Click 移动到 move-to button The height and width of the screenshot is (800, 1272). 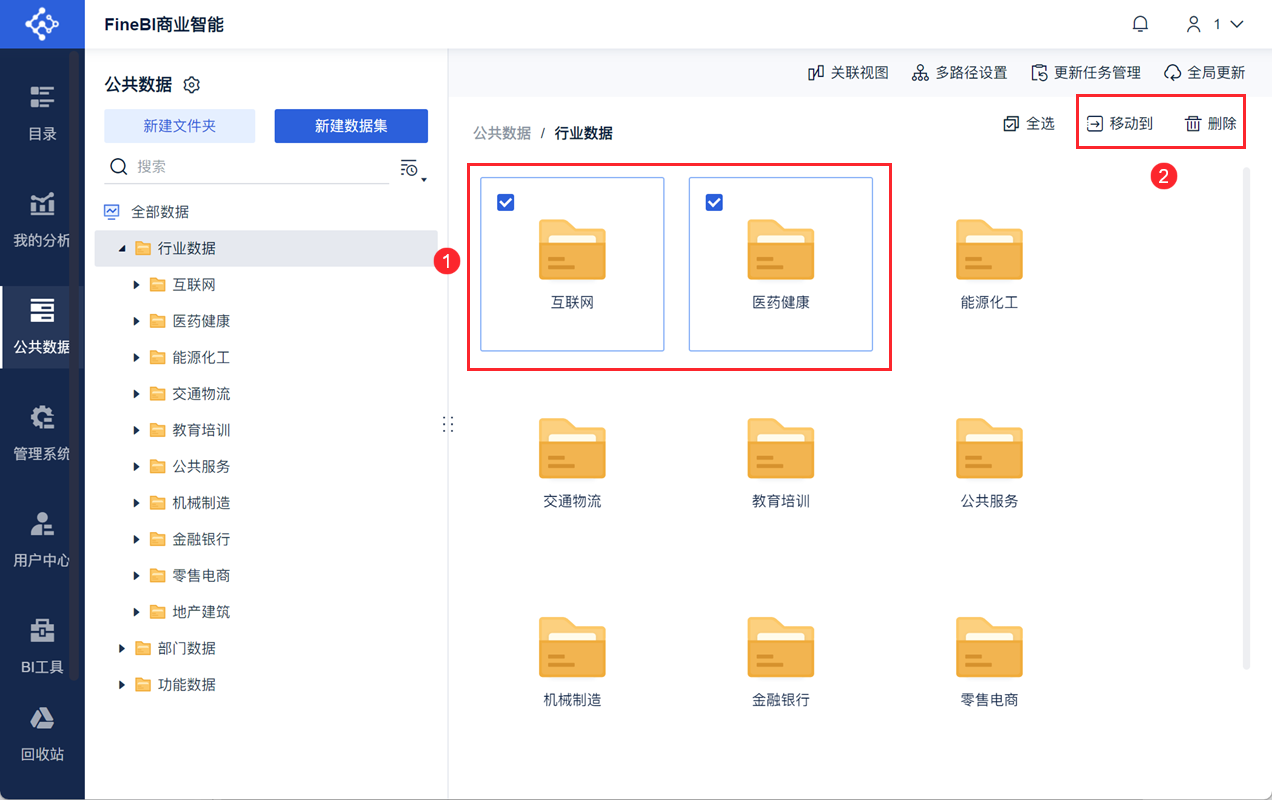(1120, 124)
